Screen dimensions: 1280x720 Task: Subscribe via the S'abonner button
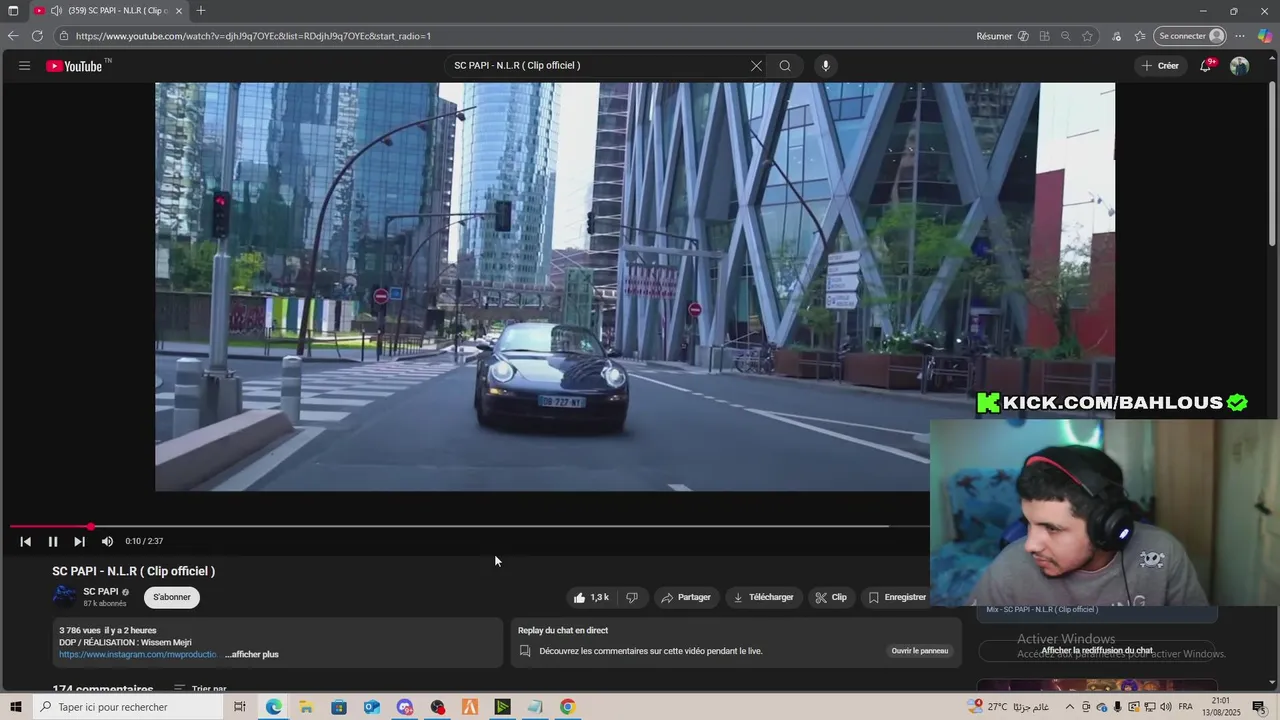[x=172, y=597]
